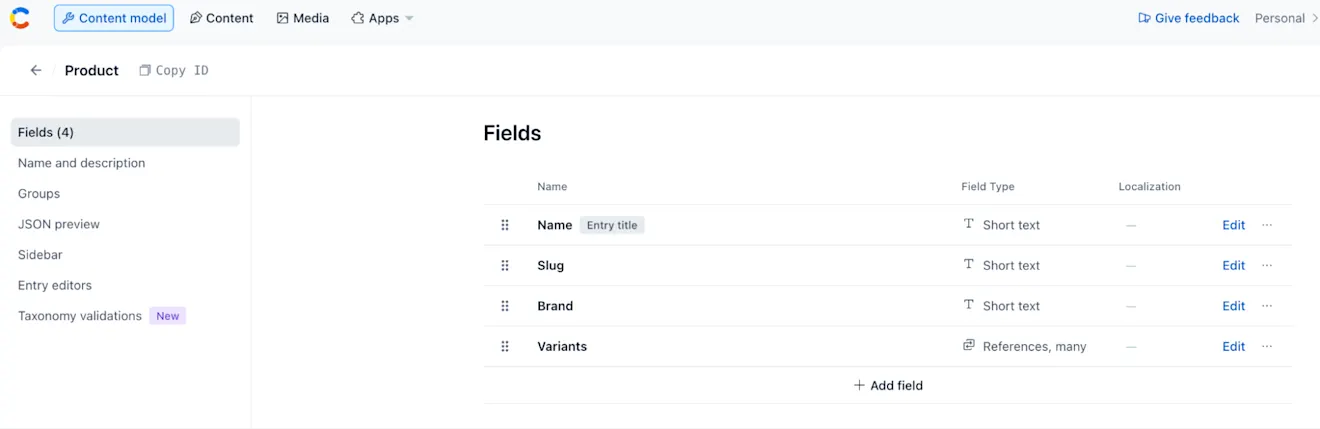Screen dimensions: 1320x429
Task: Show more options for the Brand field
Action: tap(1267, 306)
